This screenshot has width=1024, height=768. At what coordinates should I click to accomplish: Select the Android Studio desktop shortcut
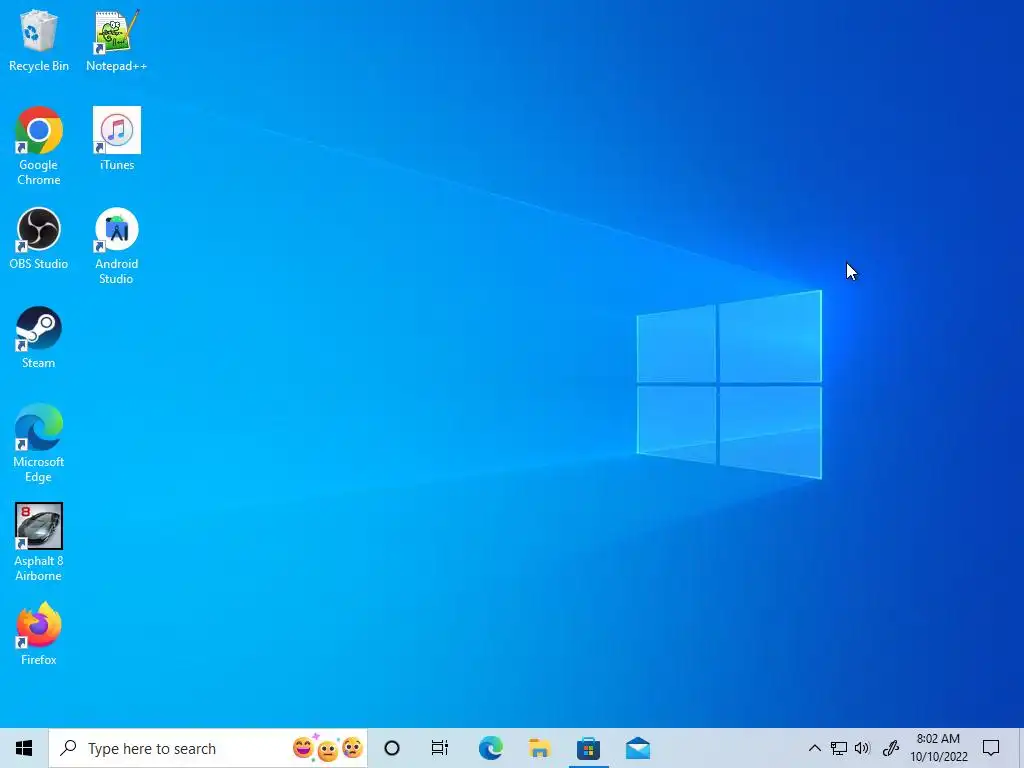(x=116, y=246)
